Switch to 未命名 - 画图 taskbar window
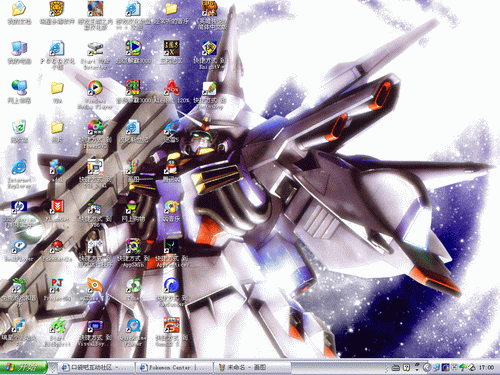500x375 pixels. pyautogui.click(x=252, y=367)
